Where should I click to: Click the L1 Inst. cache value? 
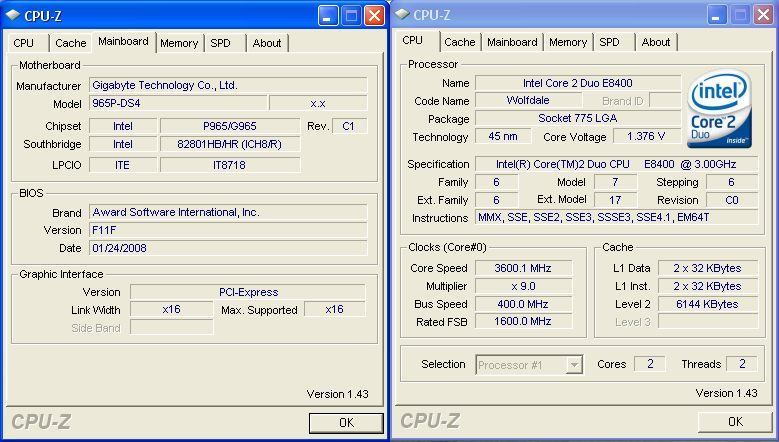pyautogui.click(x=708, y=286)
